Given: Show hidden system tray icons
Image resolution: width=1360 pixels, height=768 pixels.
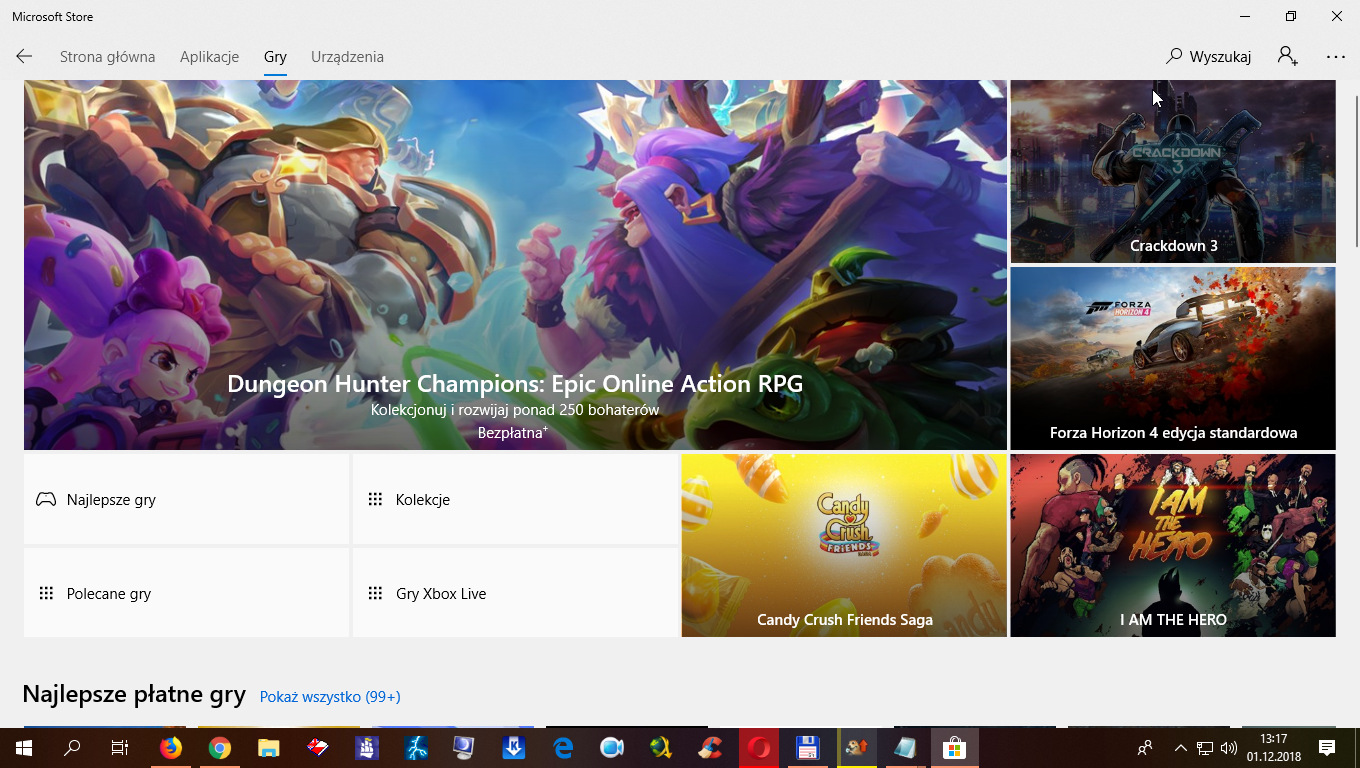Looking at the screenshot, I should (1181, 747).
